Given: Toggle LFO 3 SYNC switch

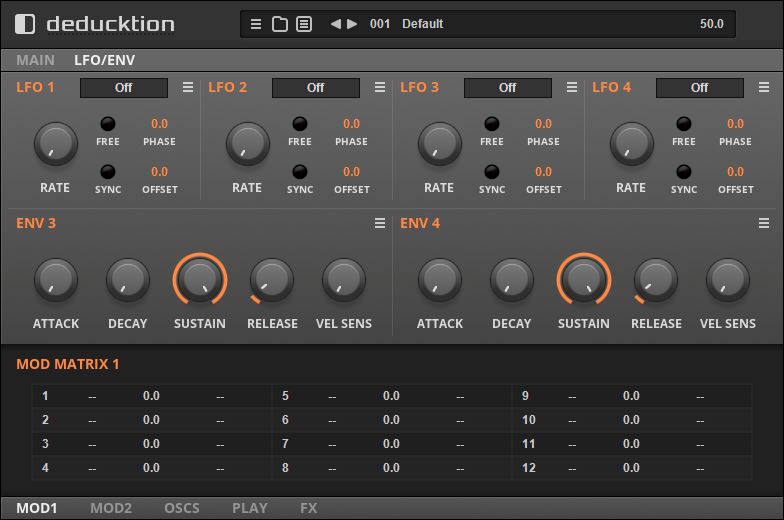Looking at the screenshot, I should [492, 172].
